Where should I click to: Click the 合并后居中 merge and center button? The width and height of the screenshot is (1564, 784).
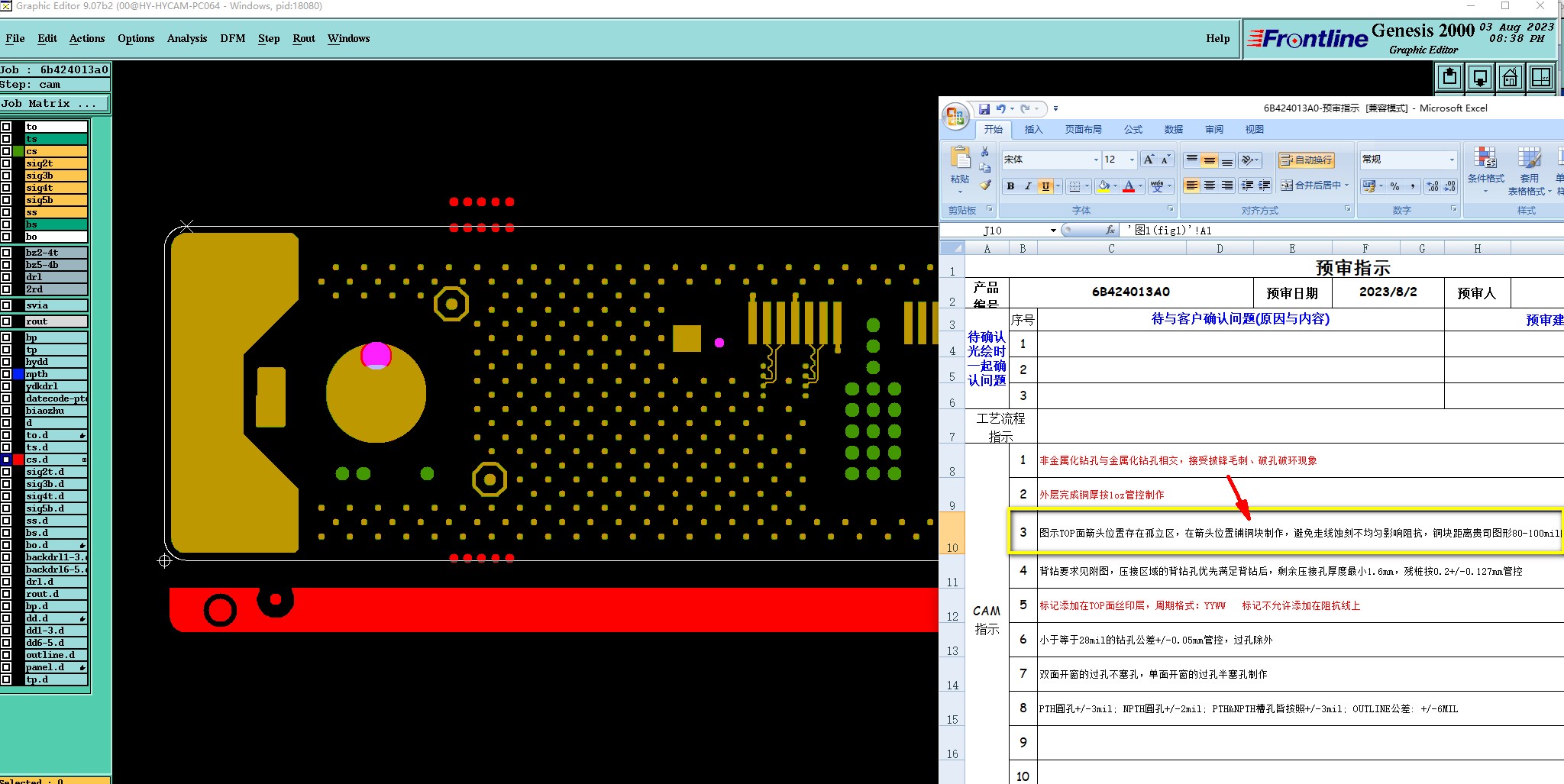point(1310,186)
